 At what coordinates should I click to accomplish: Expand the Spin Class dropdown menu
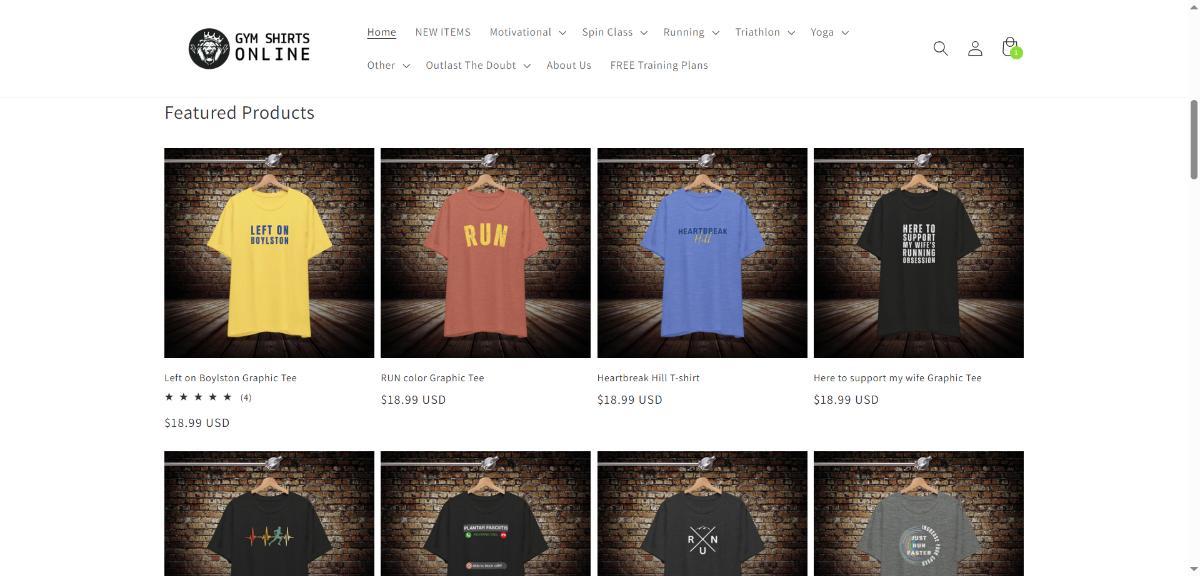click(x=615, y=32)
